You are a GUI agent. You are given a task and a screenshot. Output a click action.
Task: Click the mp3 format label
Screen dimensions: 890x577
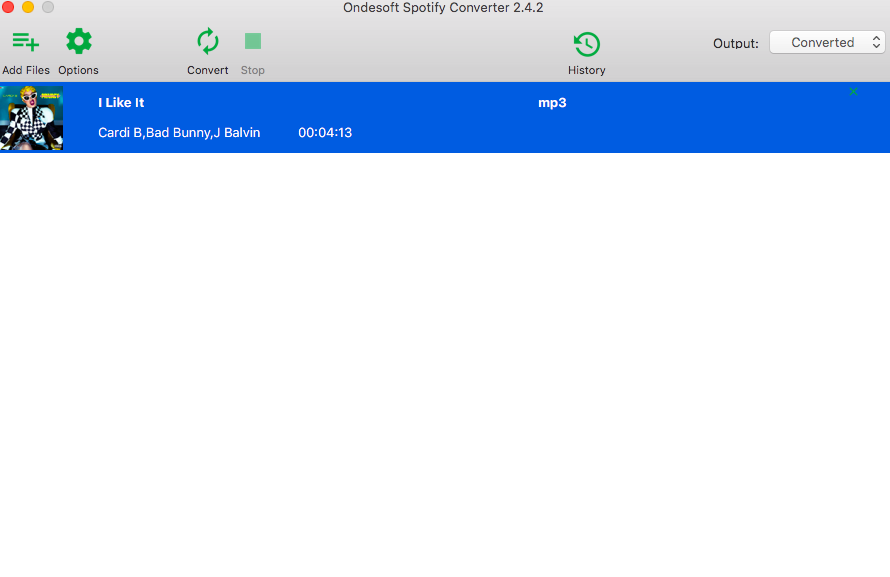pos(552,103)
